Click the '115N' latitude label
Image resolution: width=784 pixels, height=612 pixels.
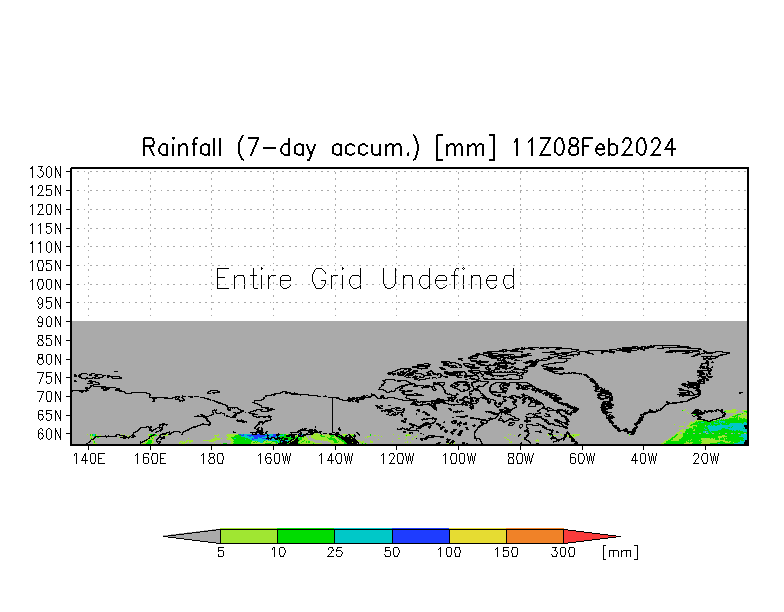coord(45,228)
